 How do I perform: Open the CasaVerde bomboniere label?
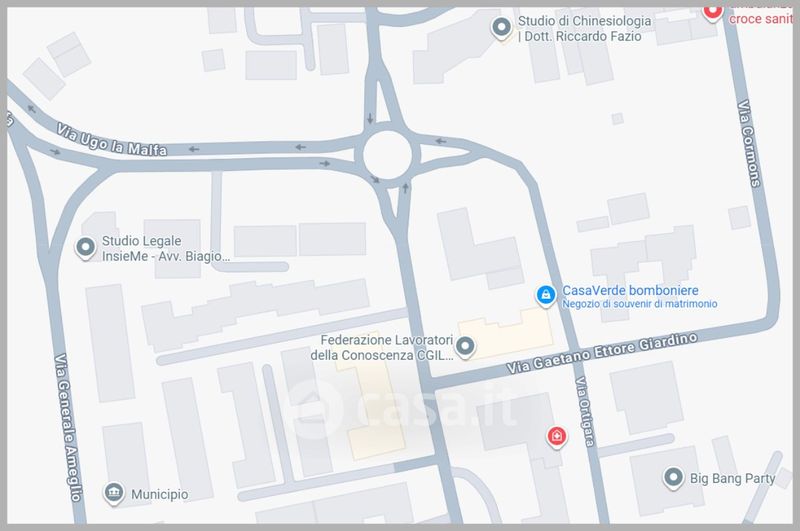click(630, 290)
